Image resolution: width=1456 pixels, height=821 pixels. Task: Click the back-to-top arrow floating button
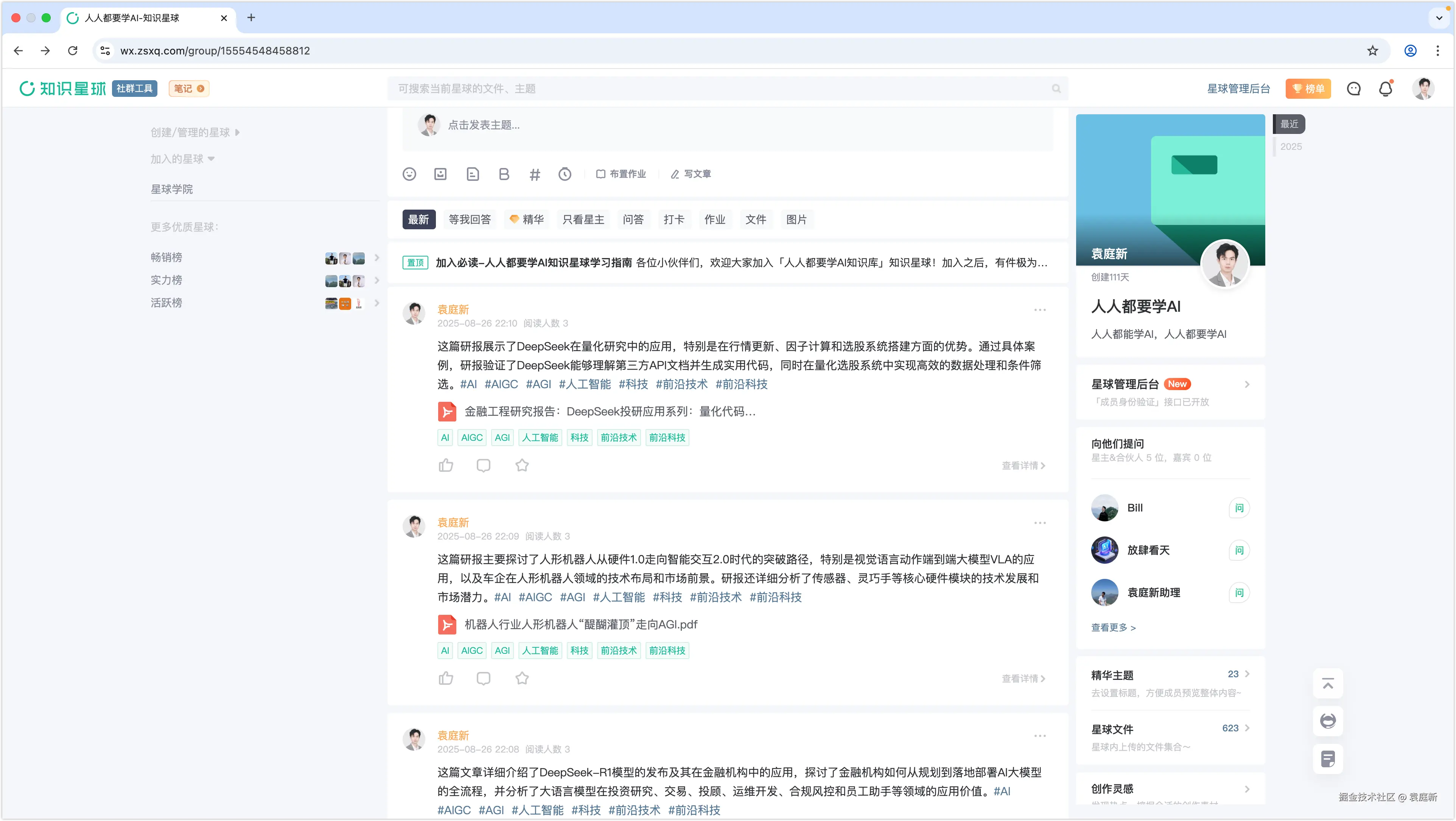(1328, 684)
